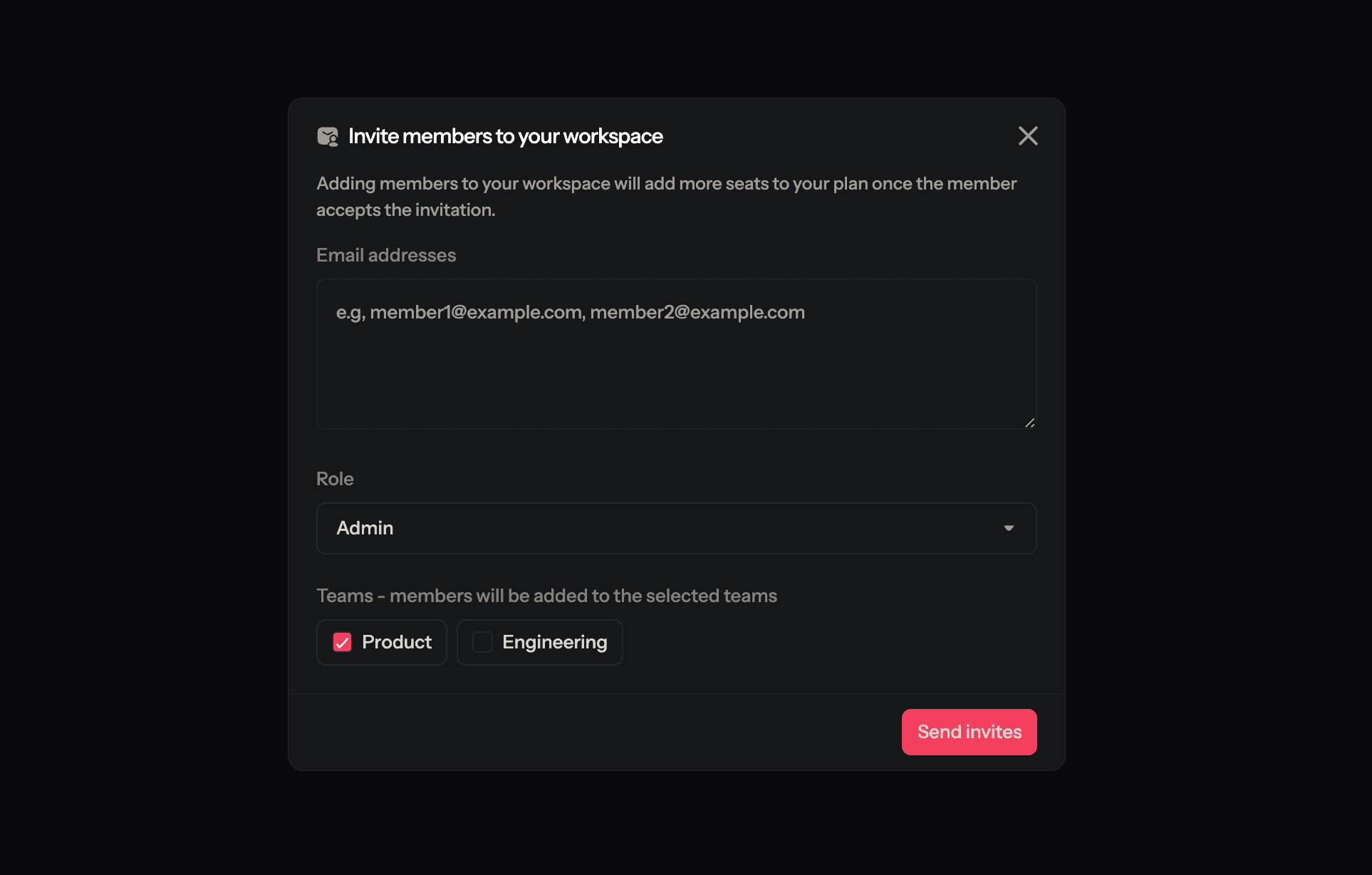
Task: Uncheck the Product team checkbox
Action: click(x=343, y=642)
